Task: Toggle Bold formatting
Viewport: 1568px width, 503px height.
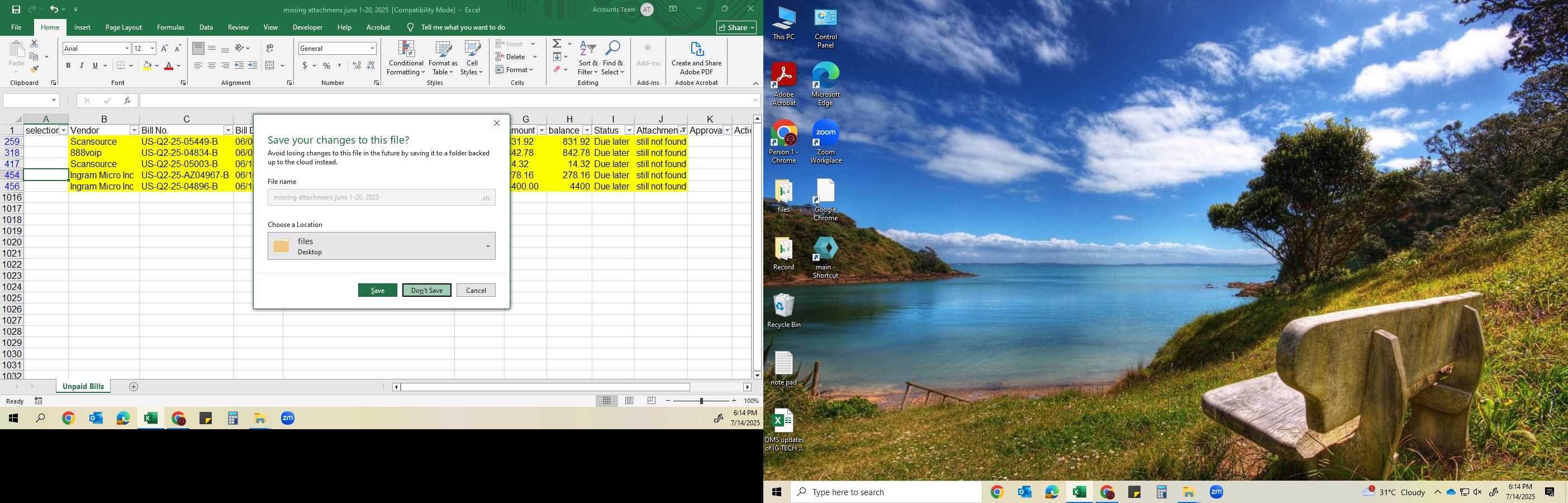Action: 68,65
